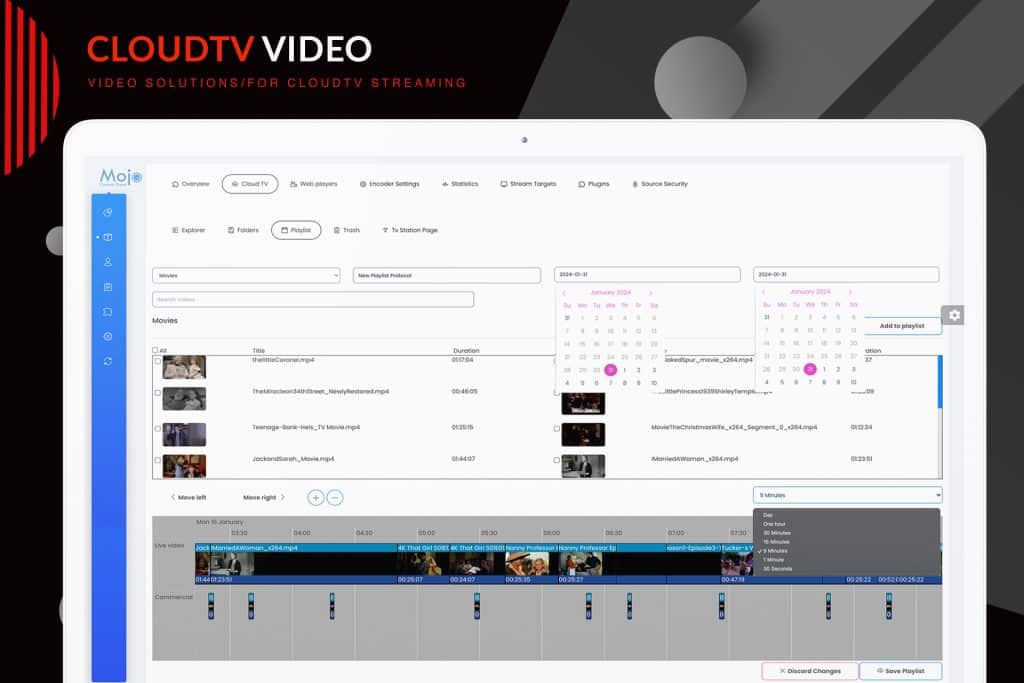Select the Cloud TV tab
This screenshot has width=1024, height=683.
tap(250, 184)
